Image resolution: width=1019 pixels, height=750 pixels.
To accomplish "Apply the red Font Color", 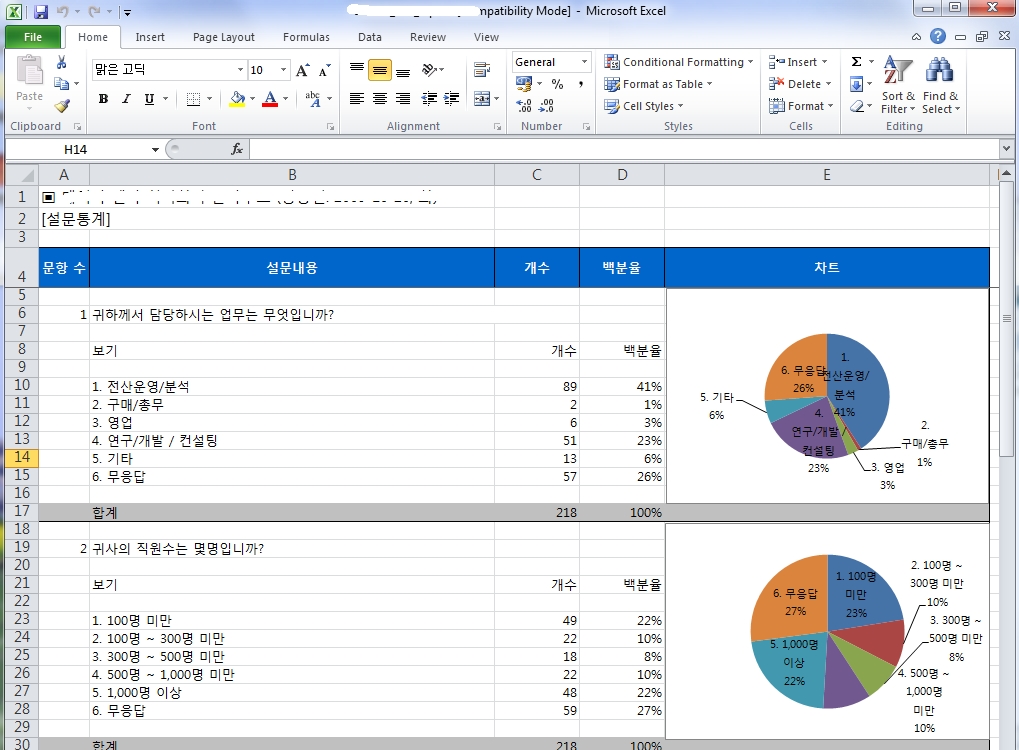I will coord(270,99).
